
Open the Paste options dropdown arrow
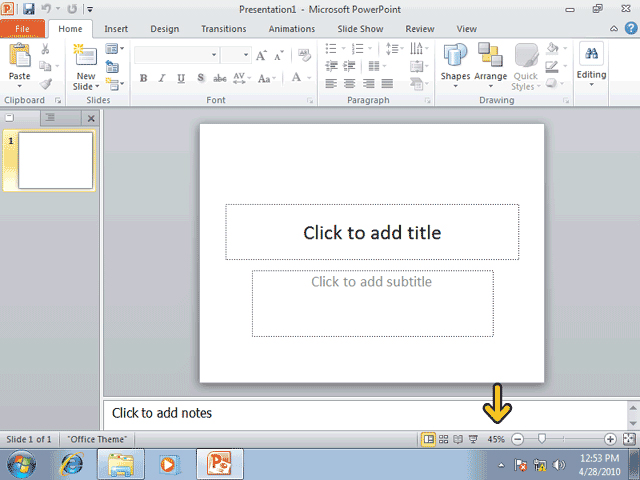pos(20,86)
